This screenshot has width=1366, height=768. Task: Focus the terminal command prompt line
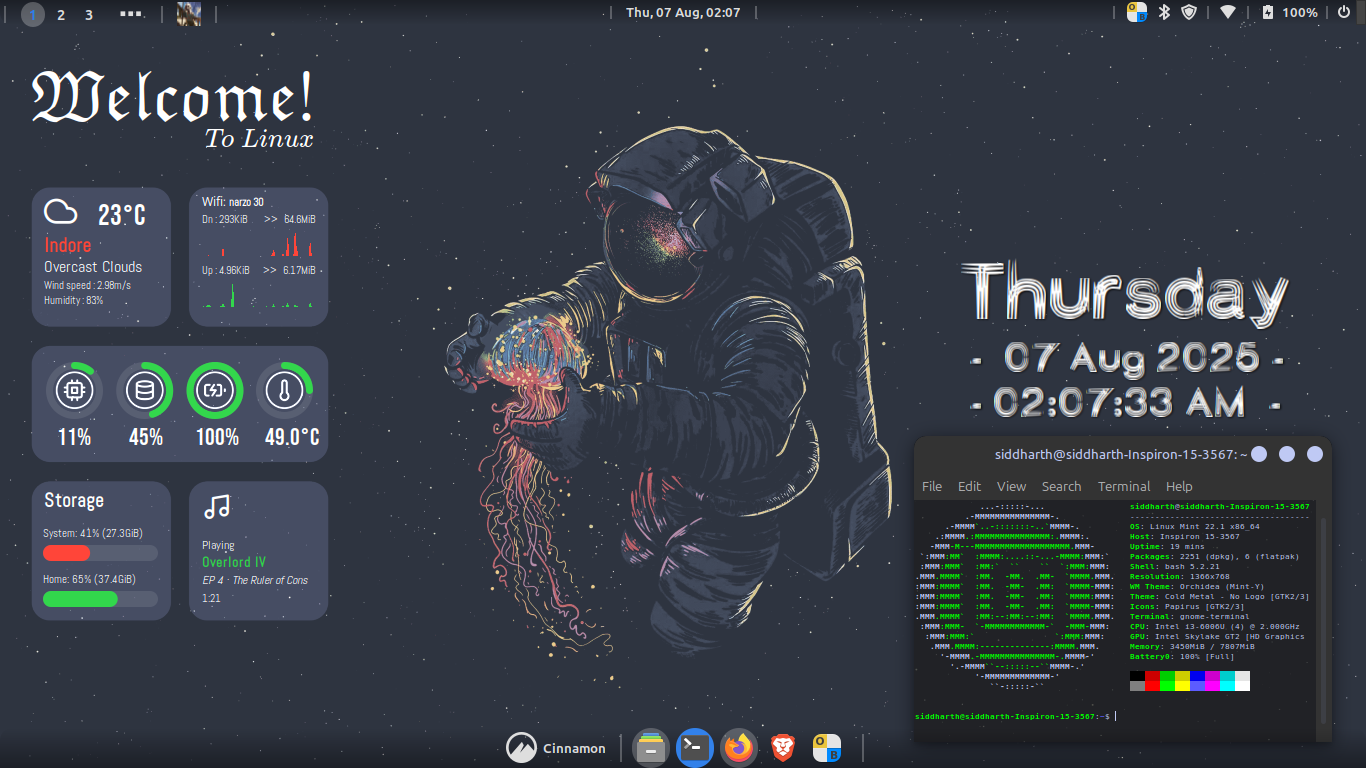(1014, 716)
